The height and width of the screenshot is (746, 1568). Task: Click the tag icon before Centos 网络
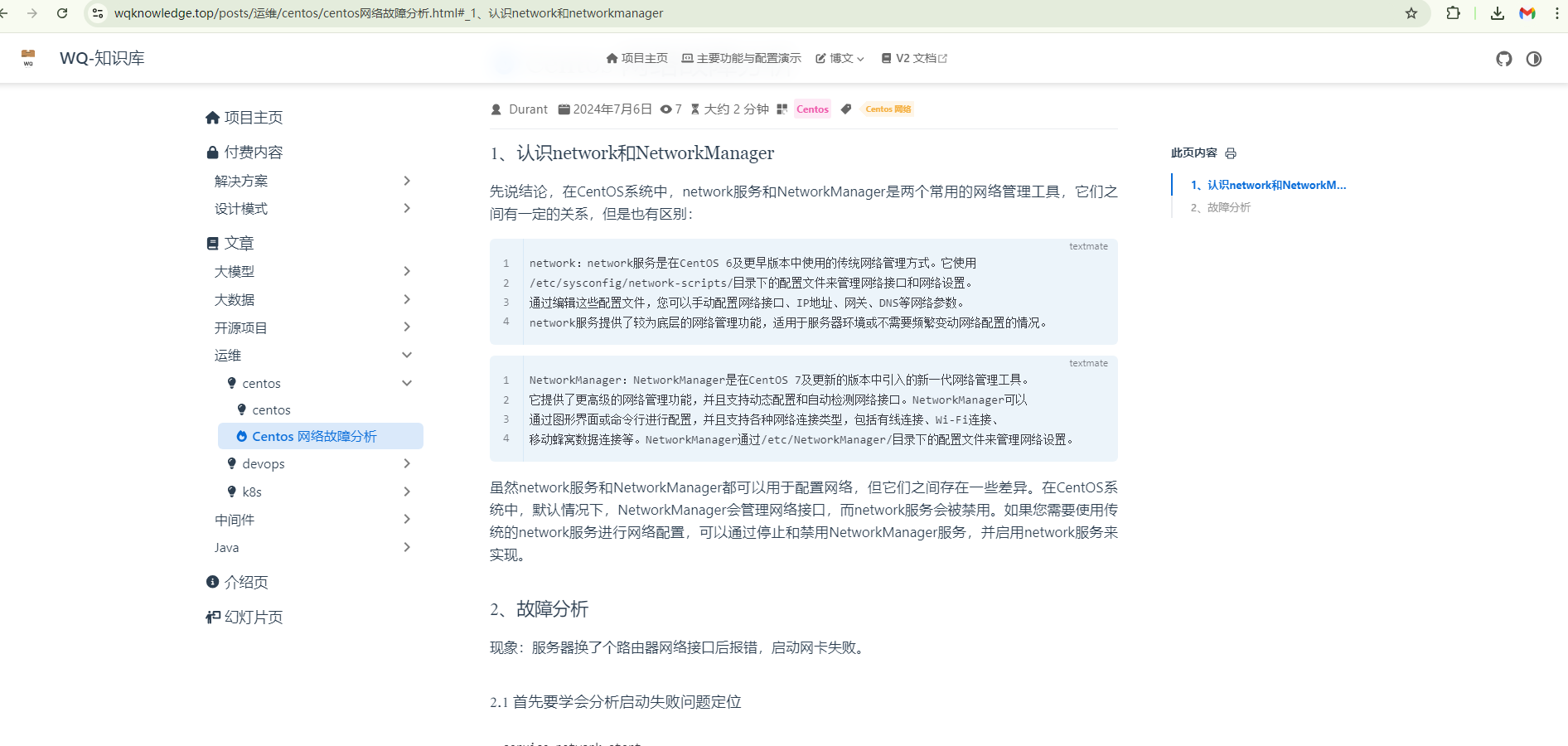click(845, 109)
